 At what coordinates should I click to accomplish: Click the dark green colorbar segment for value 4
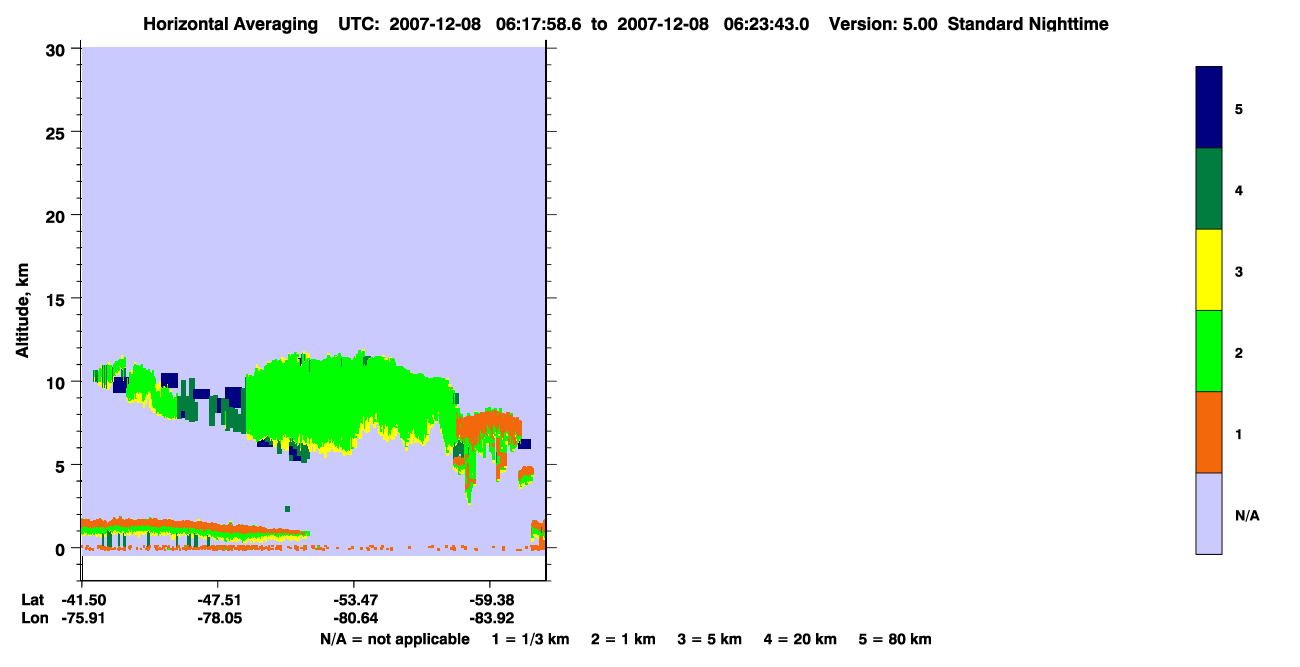pyautogui.click(x=1209, y=189)
